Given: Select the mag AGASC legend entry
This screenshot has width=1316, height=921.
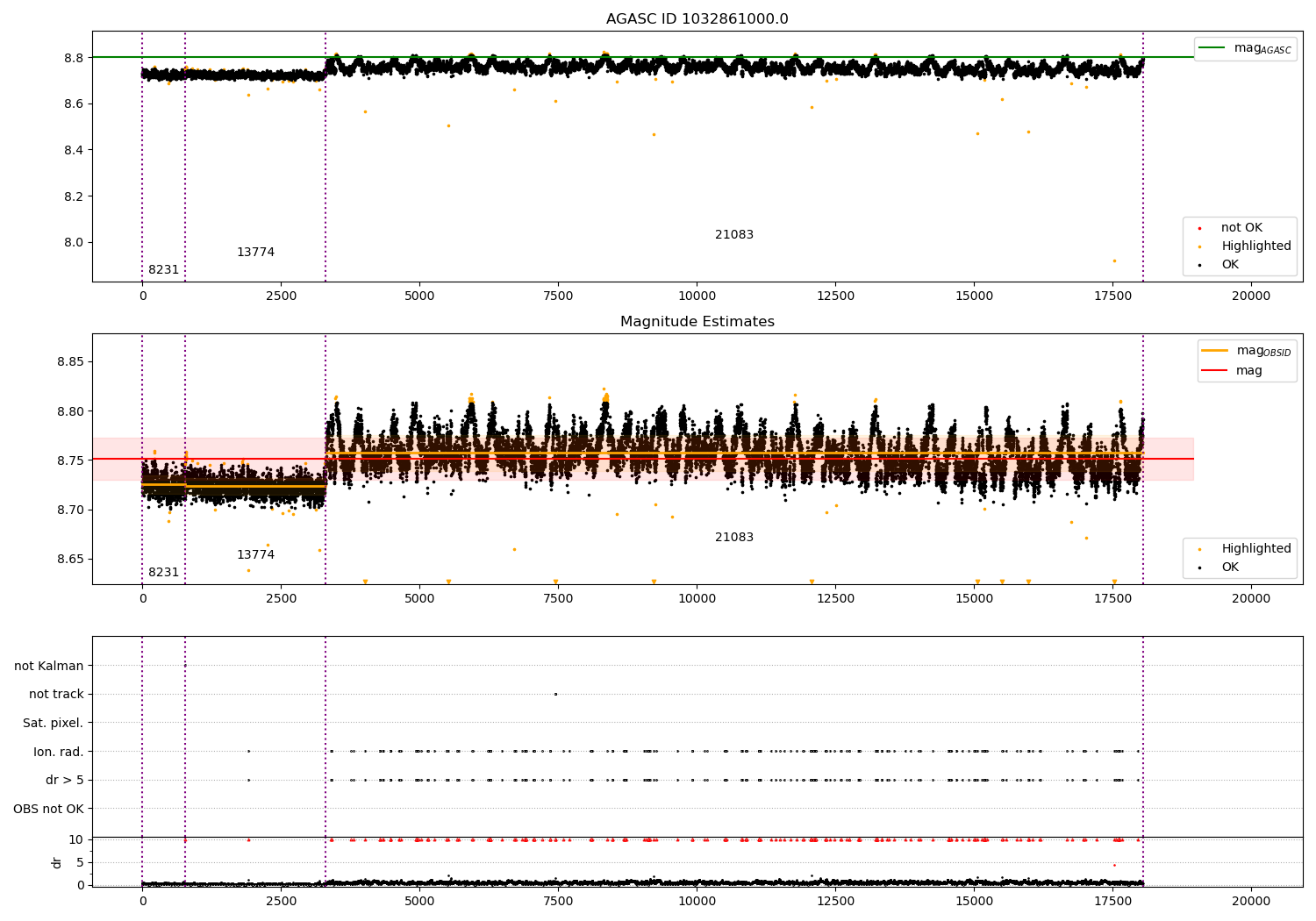Looking at the screenshot, I should (x=1245, y=48).
